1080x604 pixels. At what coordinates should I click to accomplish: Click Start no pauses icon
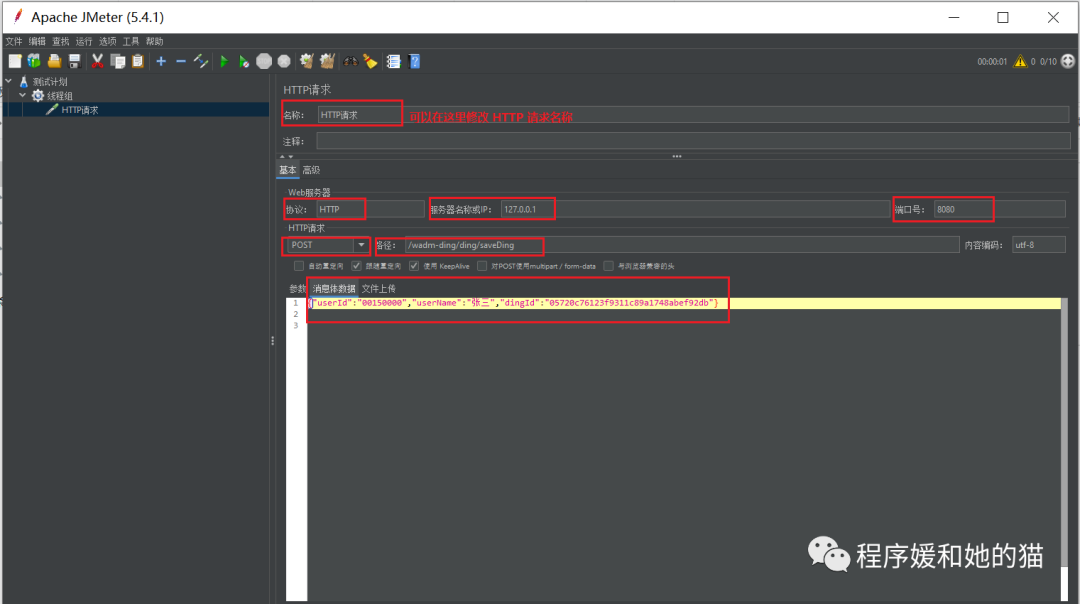coord(243,61)
